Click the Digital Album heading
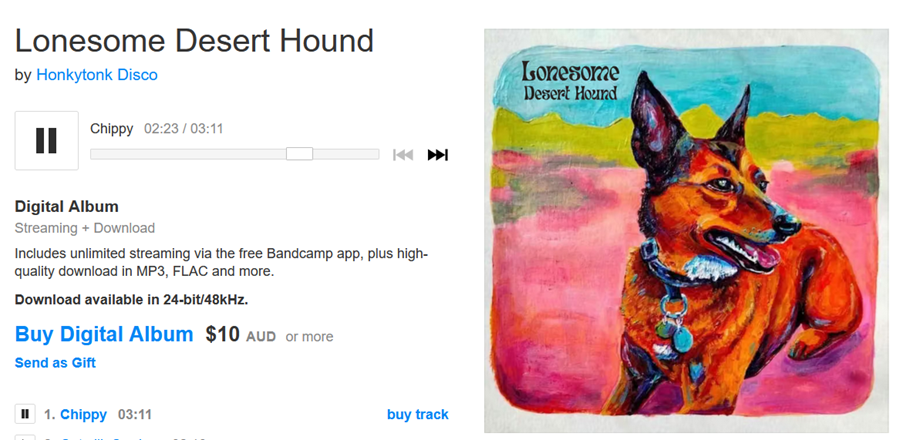Viewport: 903px width, 440px height. pos(67,206)
